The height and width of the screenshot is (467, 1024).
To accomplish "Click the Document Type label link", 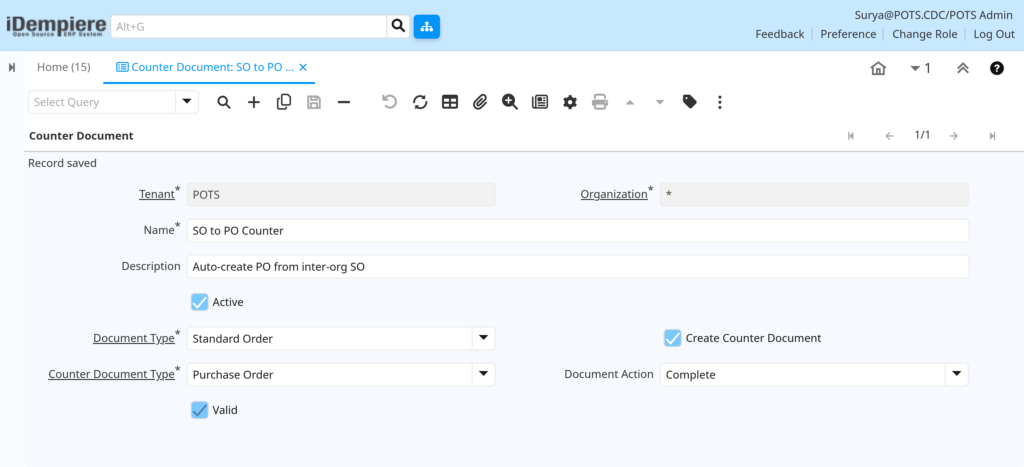I will (x=134, y=338).
